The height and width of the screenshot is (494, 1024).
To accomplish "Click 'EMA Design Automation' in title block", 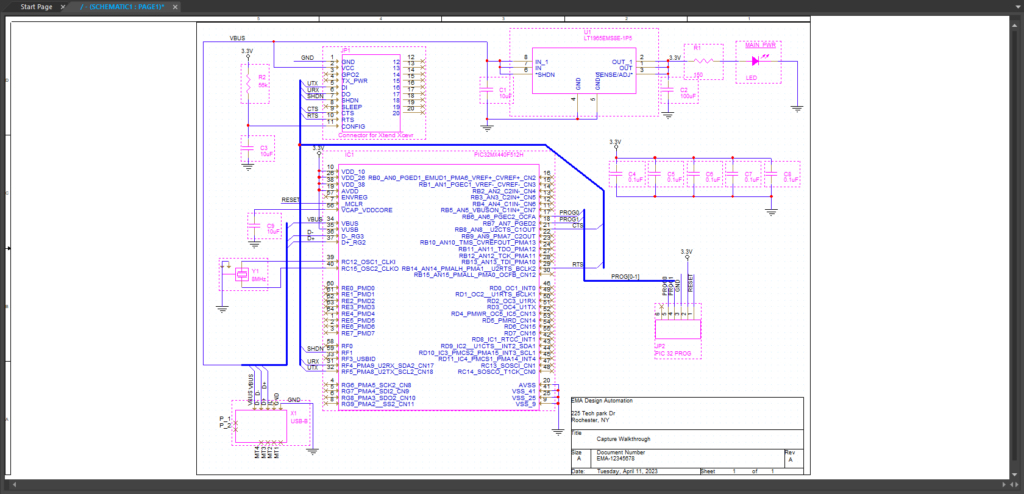I will (x=601, y=400).
